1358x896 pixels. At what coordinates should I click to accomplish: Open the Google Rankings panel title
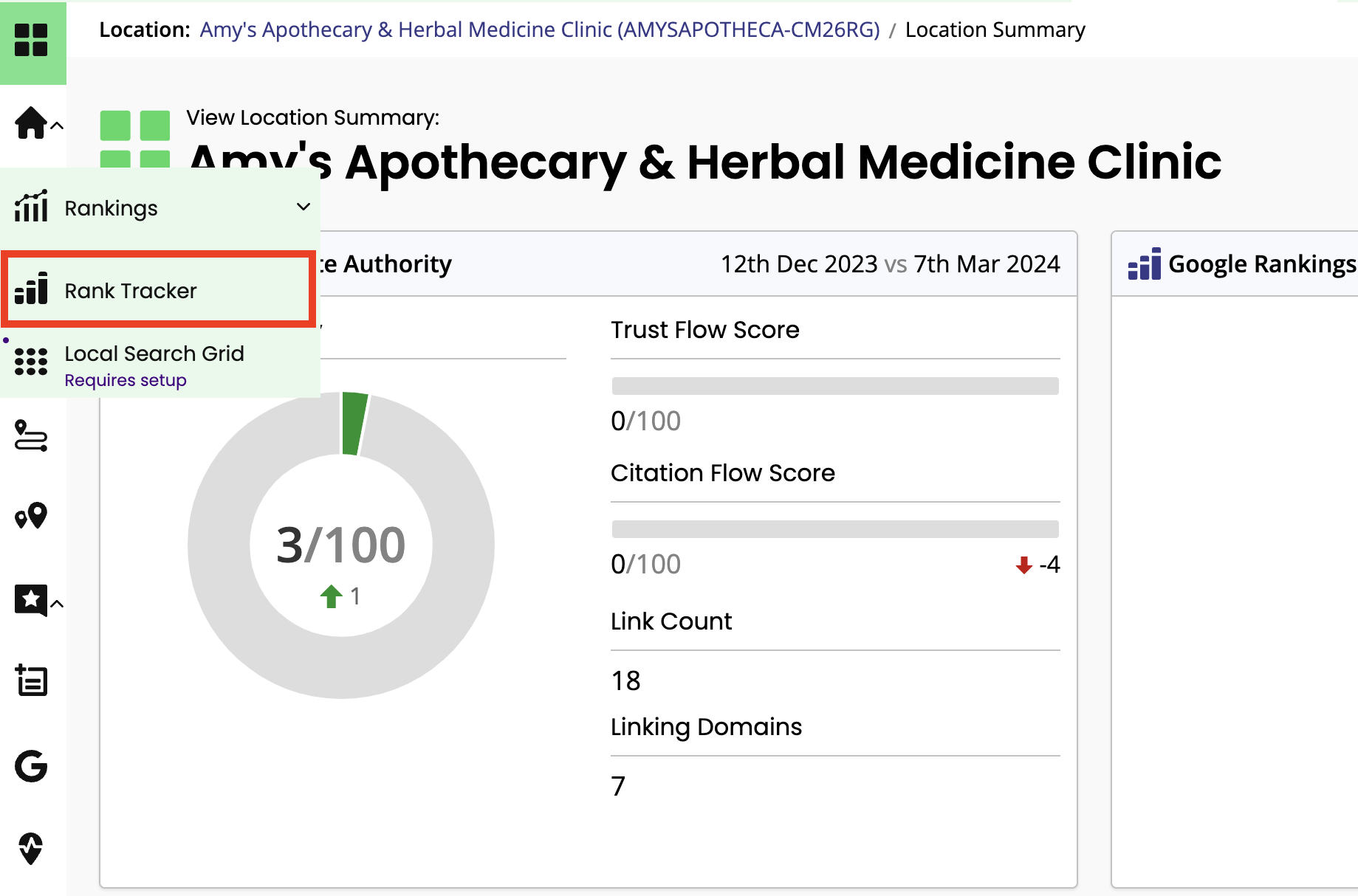1262,264
